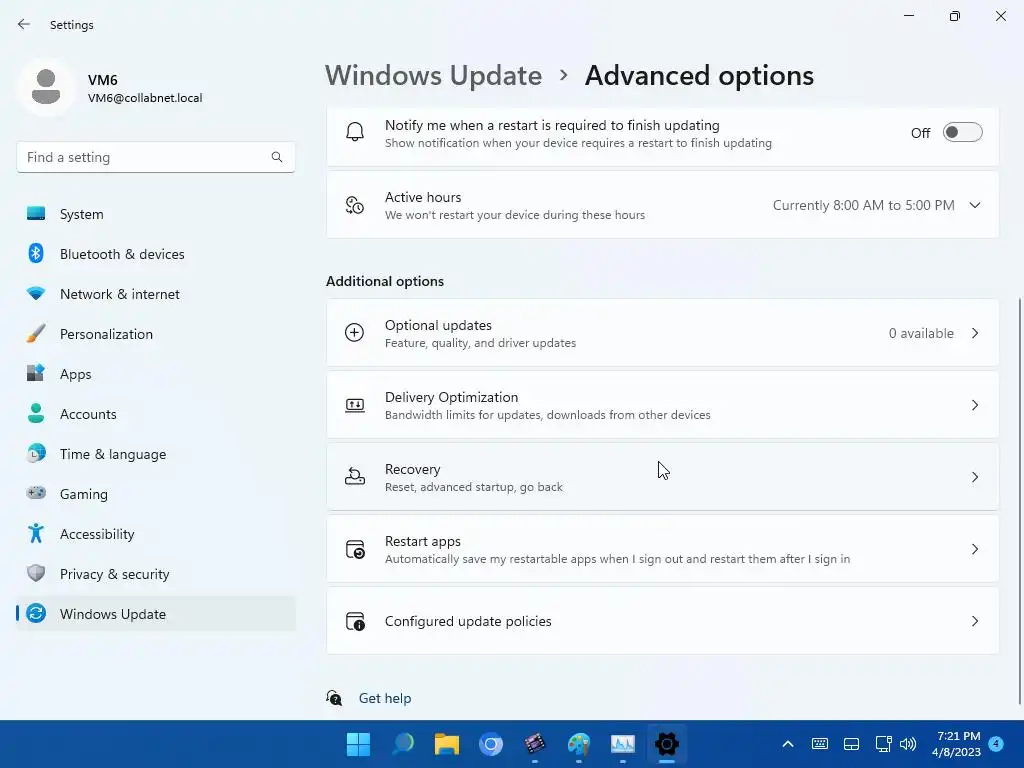Open notification center badge
This screenshot has width=1024, height=768.
coord(996,744)
